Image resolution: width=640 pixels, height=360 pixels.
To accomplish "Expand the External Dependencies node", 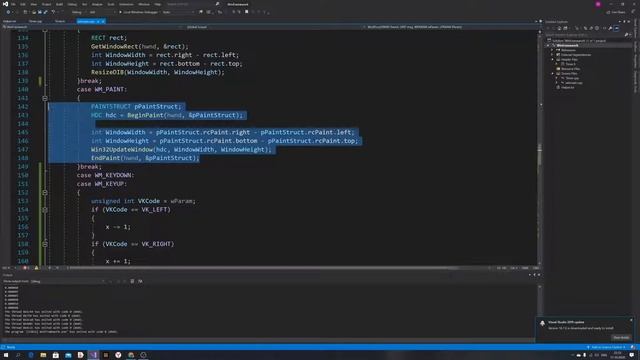I will pyautogui.click(x=552, y=55).
